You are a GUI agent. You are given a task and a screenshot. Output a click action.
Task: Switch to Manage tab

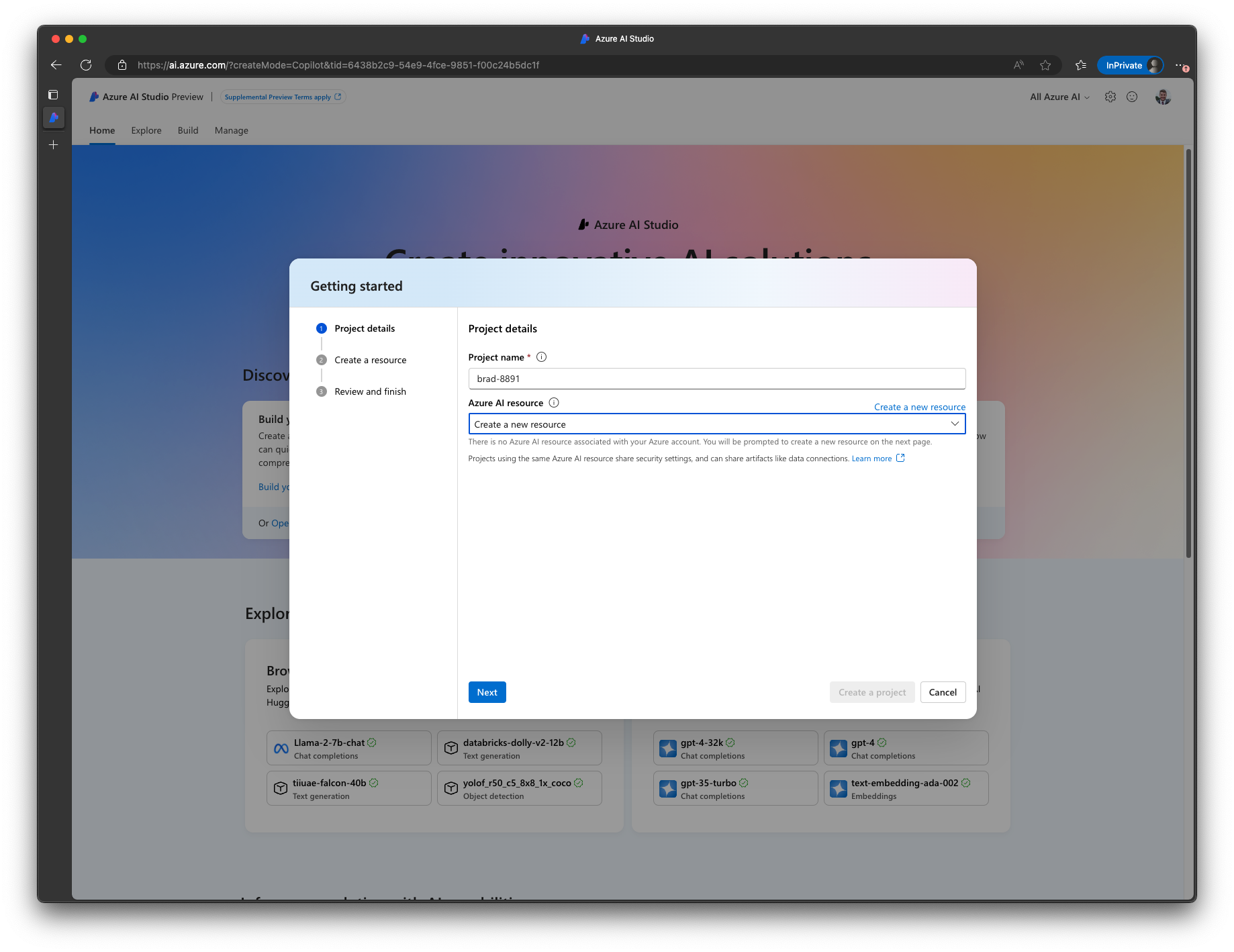pyautogui.click(x=232, y=130)
